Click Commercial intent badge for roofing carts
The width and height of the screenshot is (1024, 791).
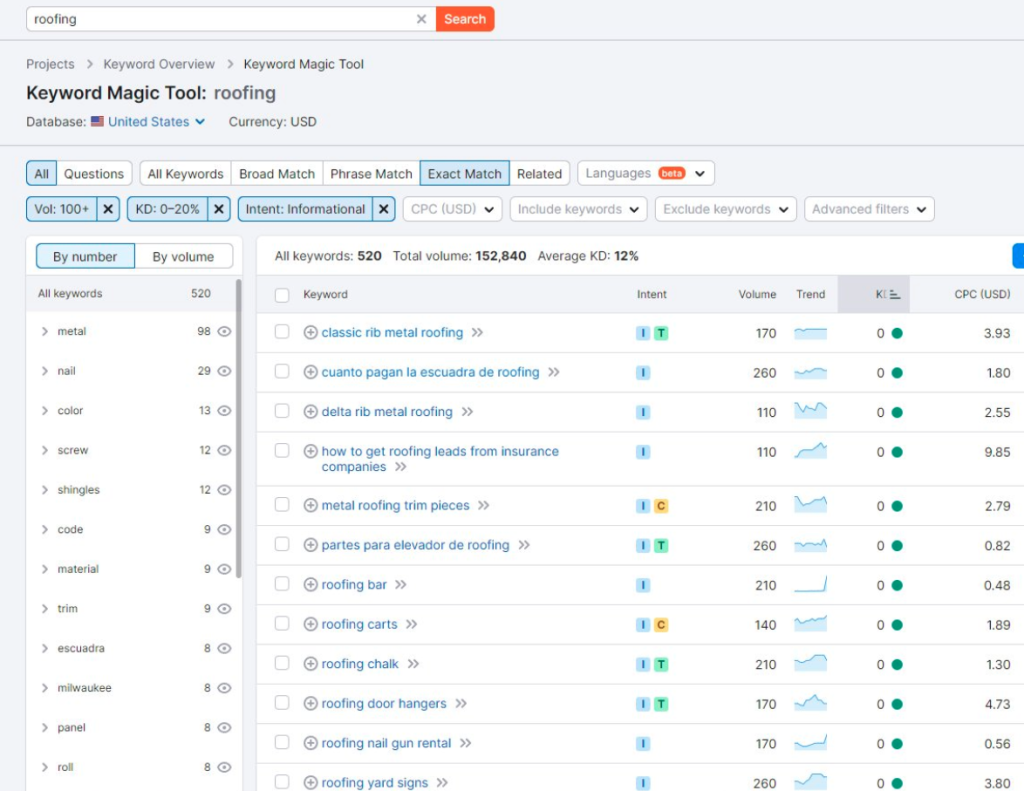(661, 625)
